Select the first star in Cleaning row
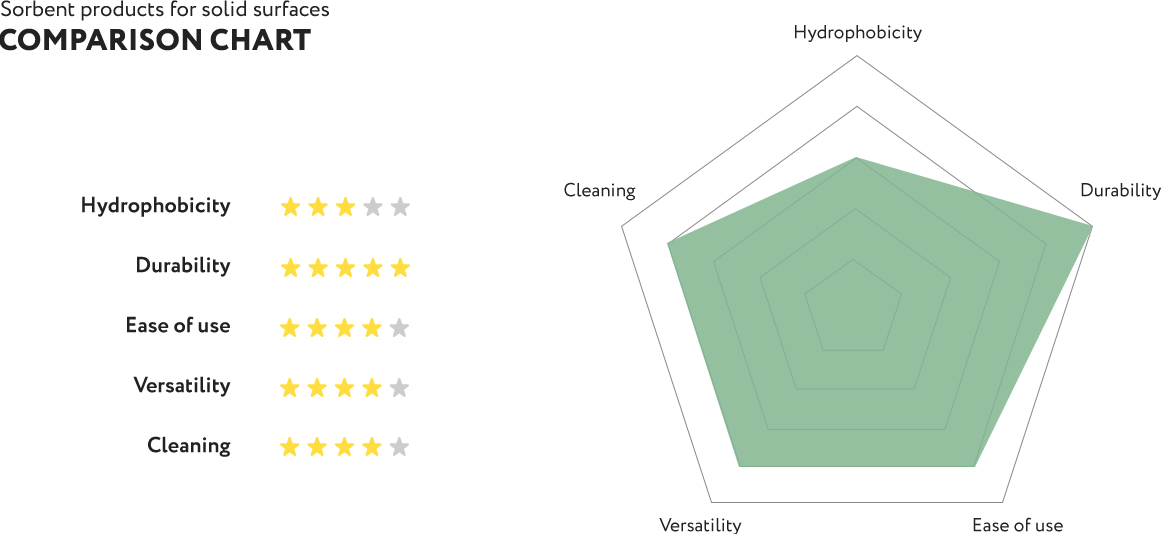 pos(290,447)
